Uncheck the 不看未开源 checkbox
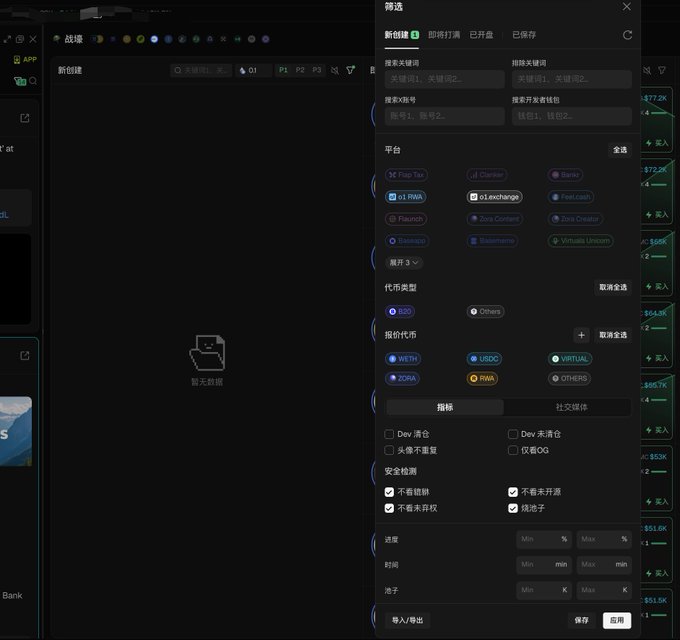The height and width of the screenshot is (640, 680). pyautogui.click(x=513, y=492)
